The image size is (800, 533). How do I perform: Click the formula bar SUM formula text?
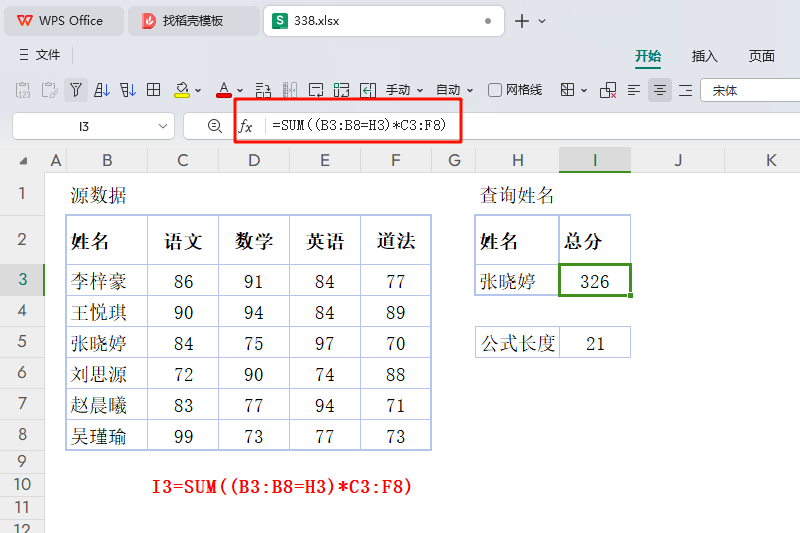tap(359, 125)
